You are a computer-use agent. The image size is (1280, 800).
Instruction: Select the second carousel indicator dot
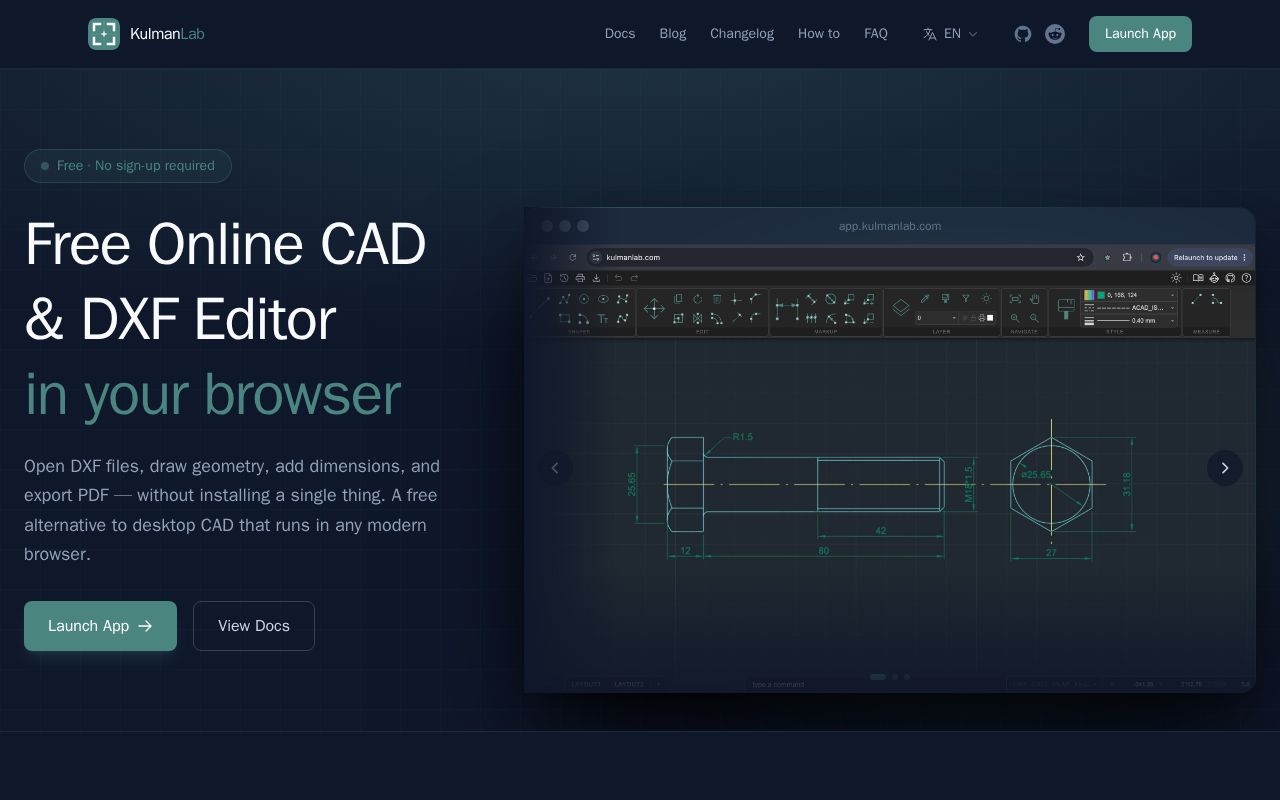895,677
